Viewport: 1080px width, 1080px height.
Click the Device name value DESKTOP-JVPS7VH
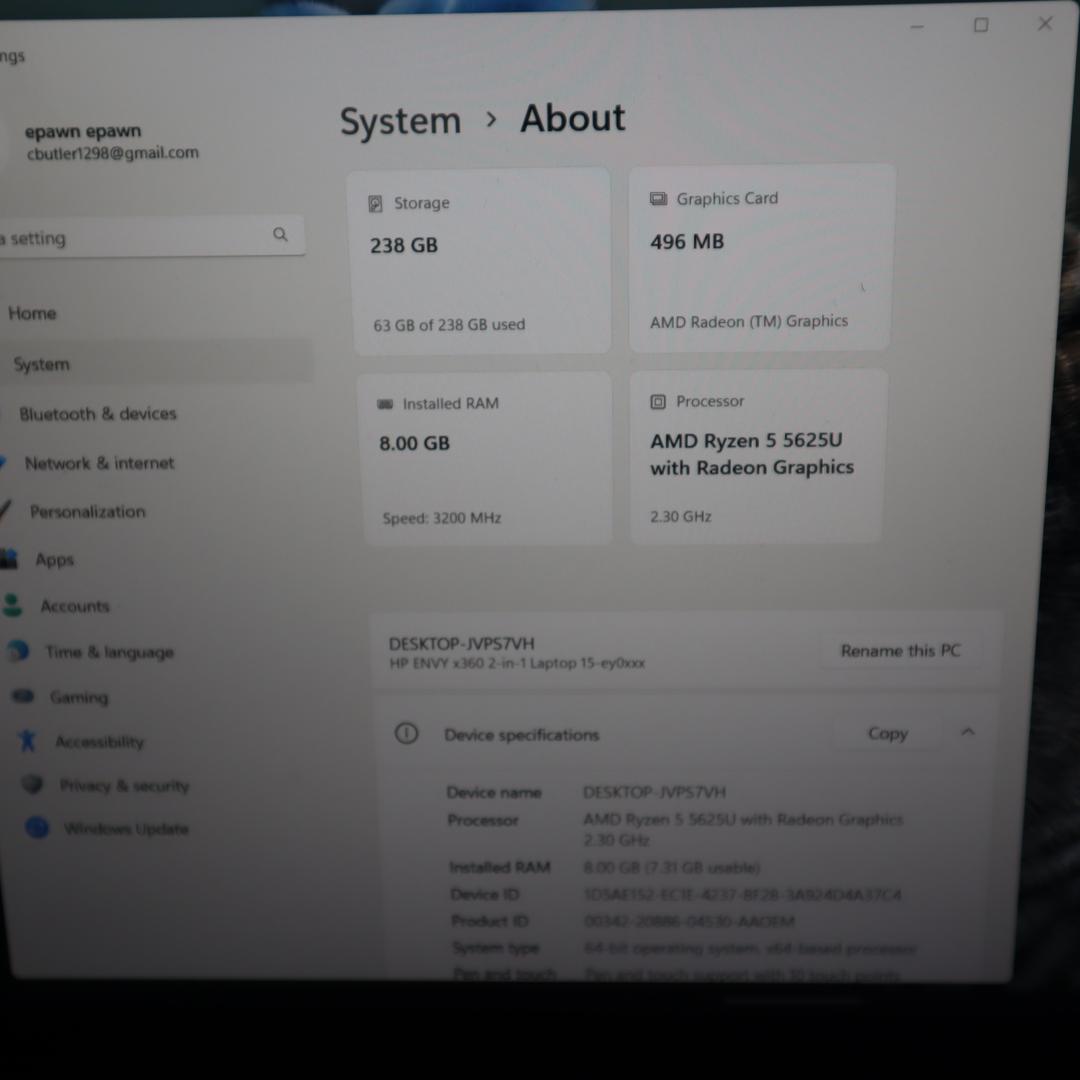(x=654, y=792)
